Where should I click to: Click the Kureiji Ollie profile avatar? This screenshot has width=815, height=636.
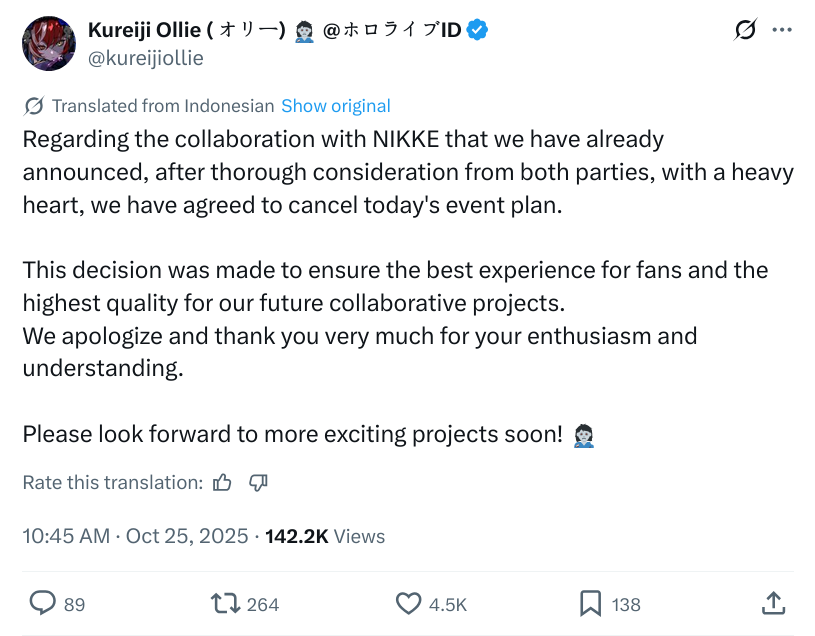point(49,43)
